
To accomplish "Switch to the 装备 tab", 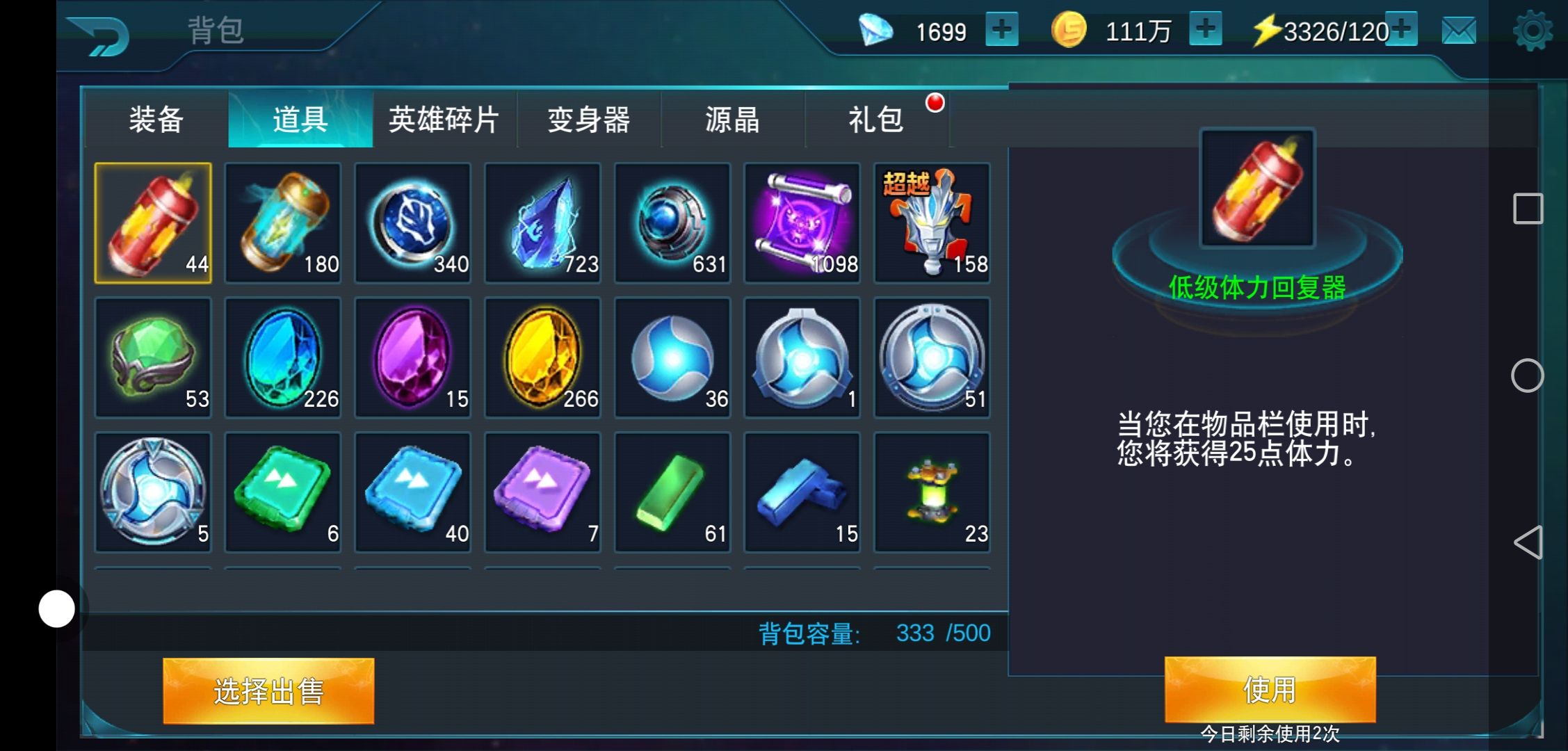I will coord(156,120).
